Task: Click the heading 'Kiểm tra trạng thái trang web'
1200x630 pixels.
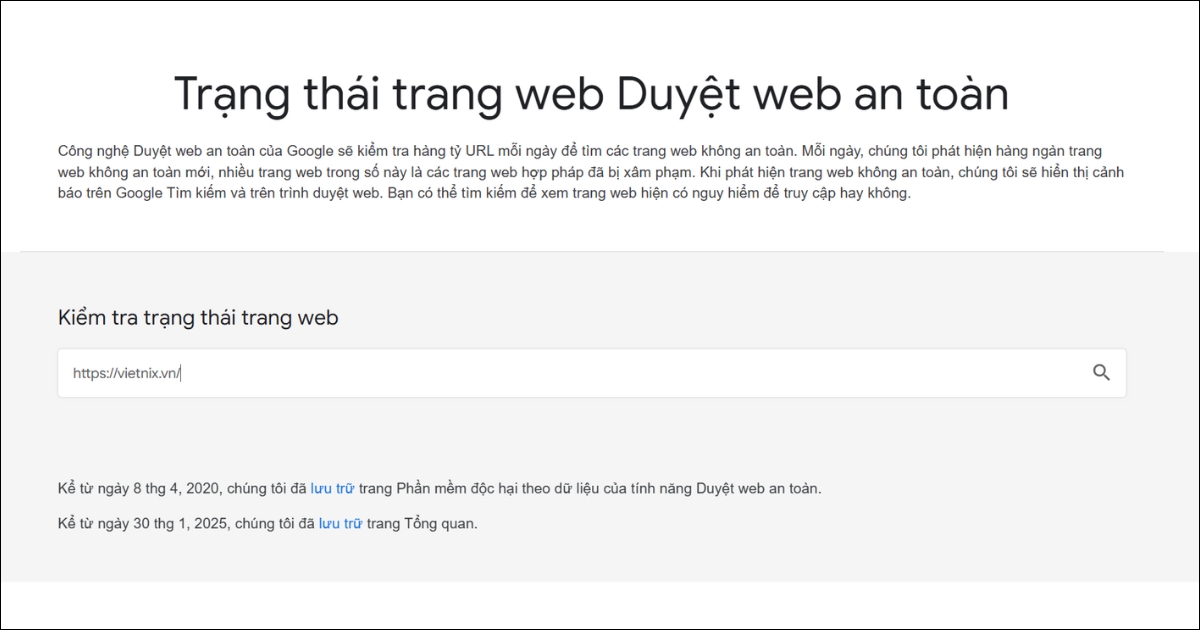Action: (x=197, y=317)
